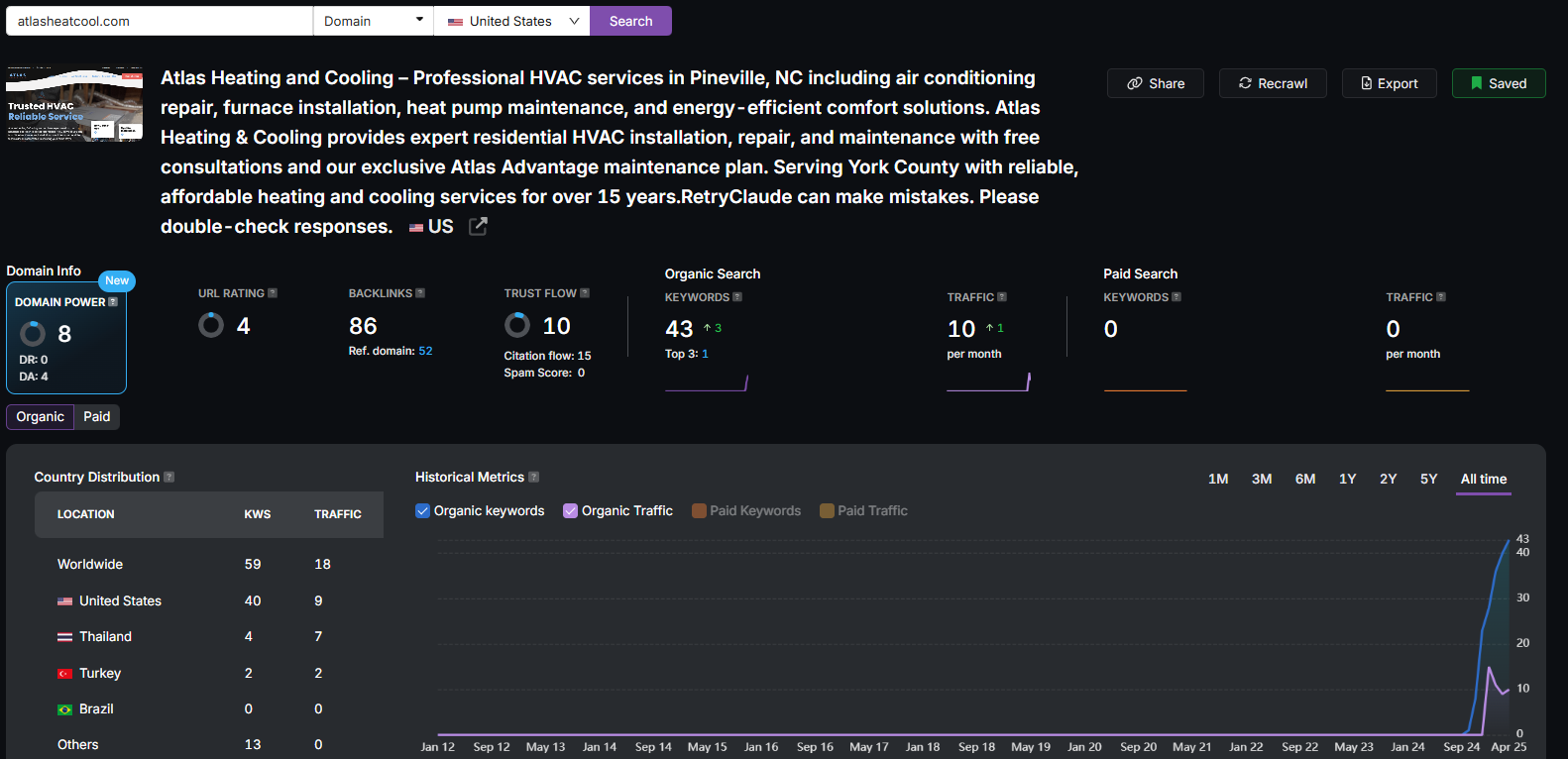
Task: Click organic keywords sparkline chart
Action: coord(707,382)
